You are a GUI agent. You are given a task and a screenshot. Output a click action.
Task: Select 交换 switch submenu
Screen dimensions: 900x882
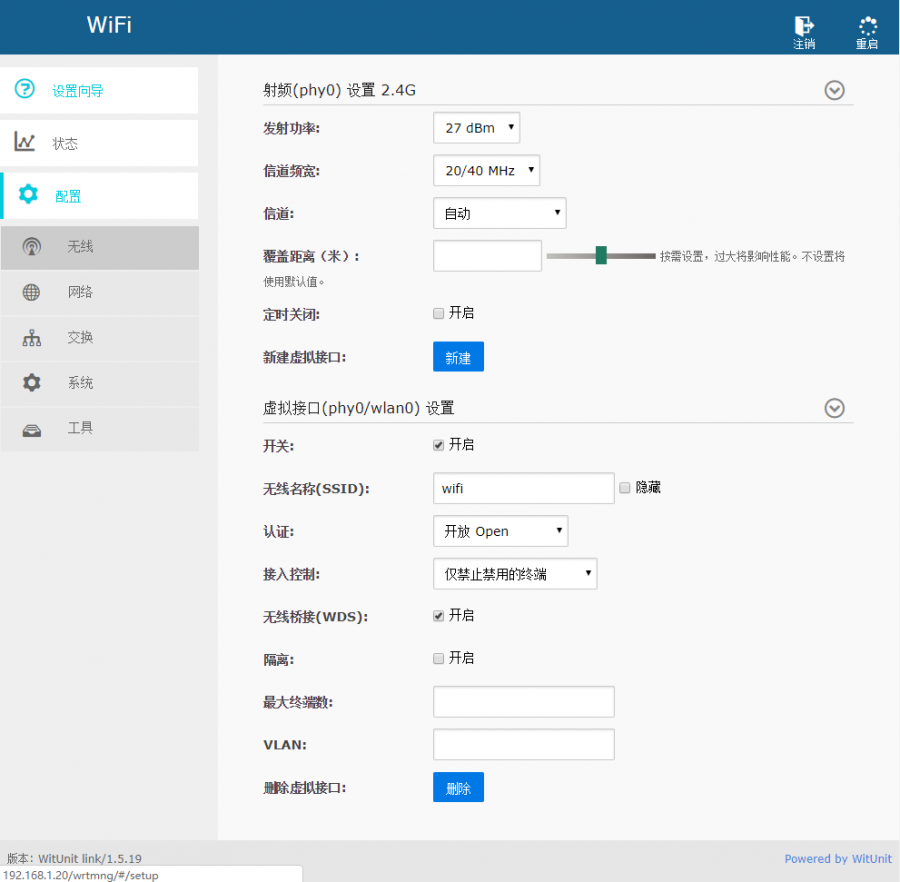100,339
